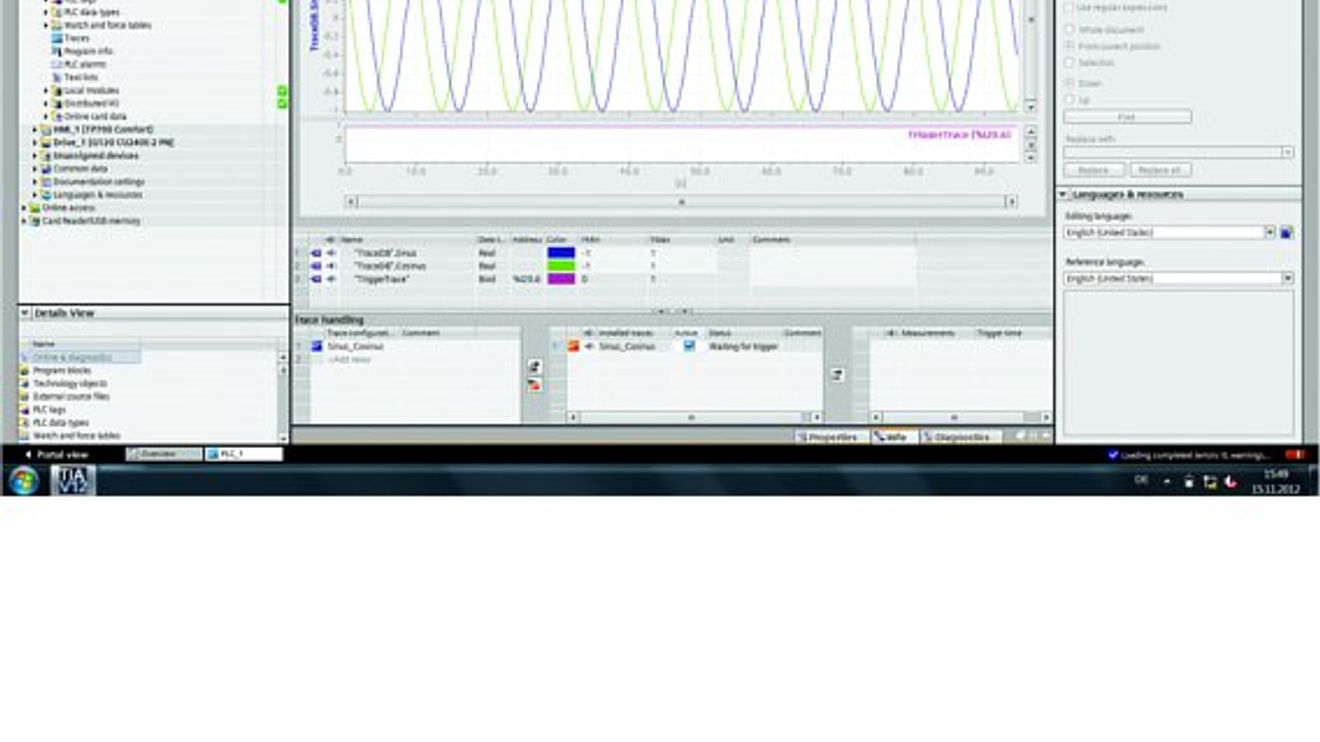Image resolution: width=1320 pixels, height=742 pixels.
Task: Expand Unassigned devices node
Action: 35,156
